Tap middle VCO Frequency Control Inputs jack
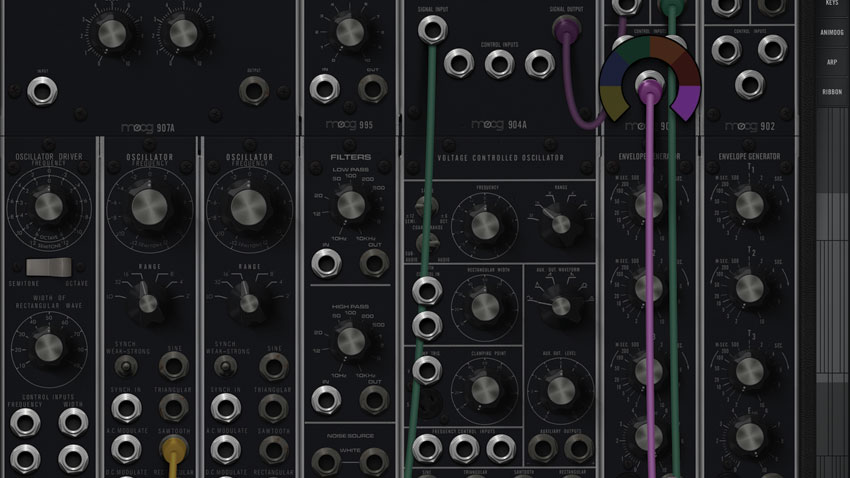 [463, 448]
